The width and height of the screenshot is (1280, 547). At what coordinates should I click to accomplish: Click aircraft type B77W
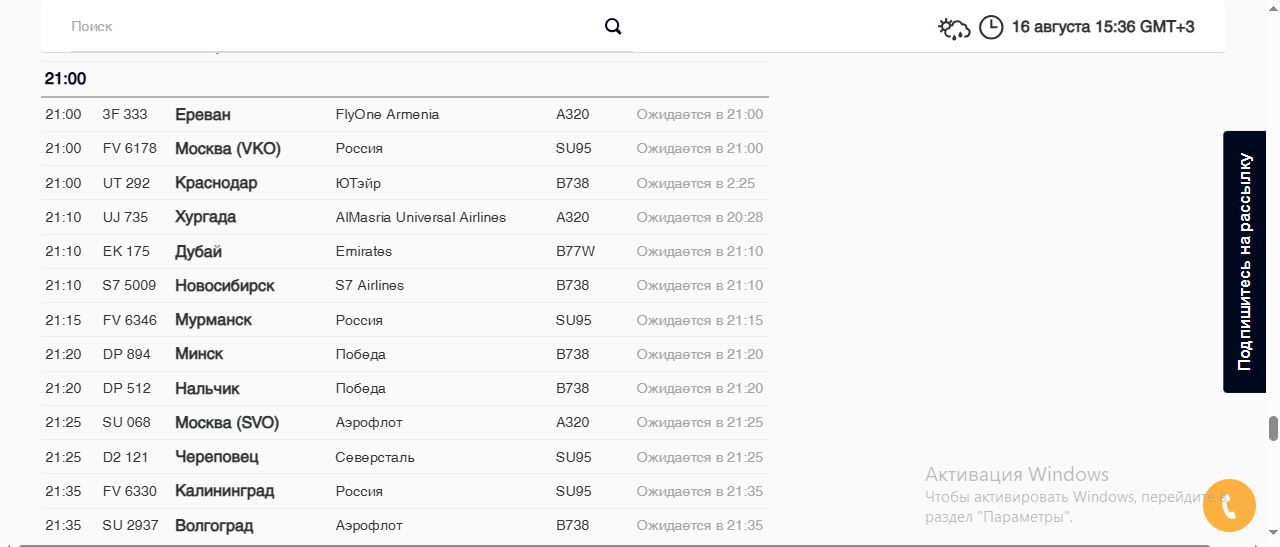[576, 251]
